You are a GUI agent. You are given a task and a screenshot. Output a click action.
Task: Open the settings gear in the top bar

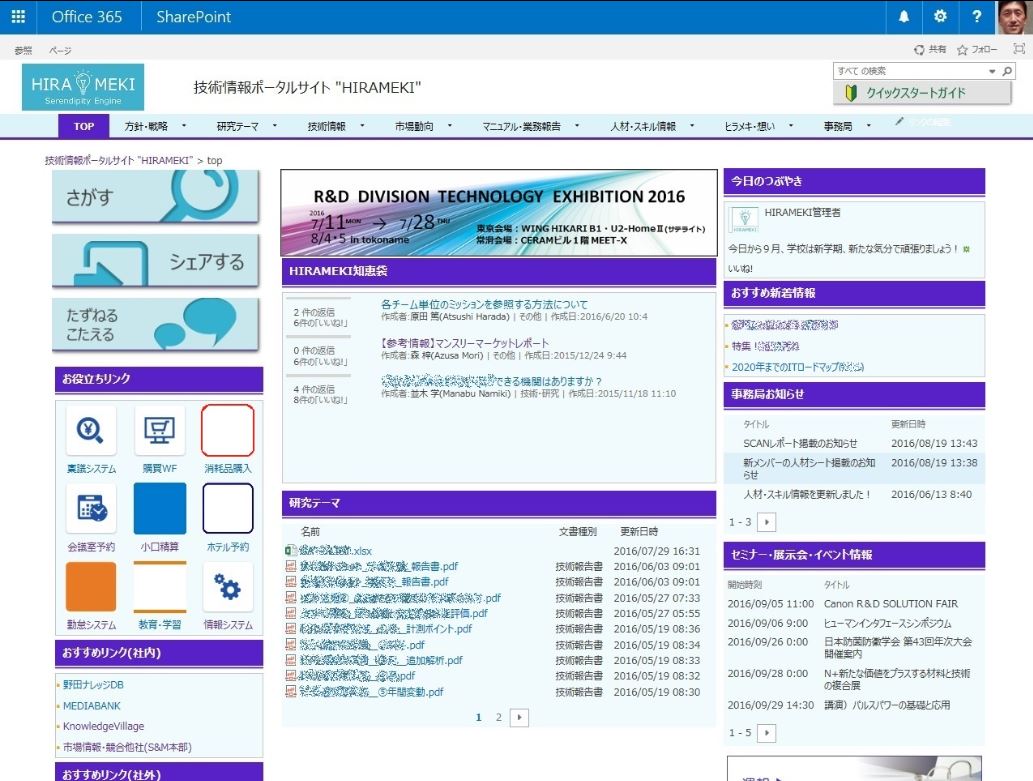coord(940,16)
